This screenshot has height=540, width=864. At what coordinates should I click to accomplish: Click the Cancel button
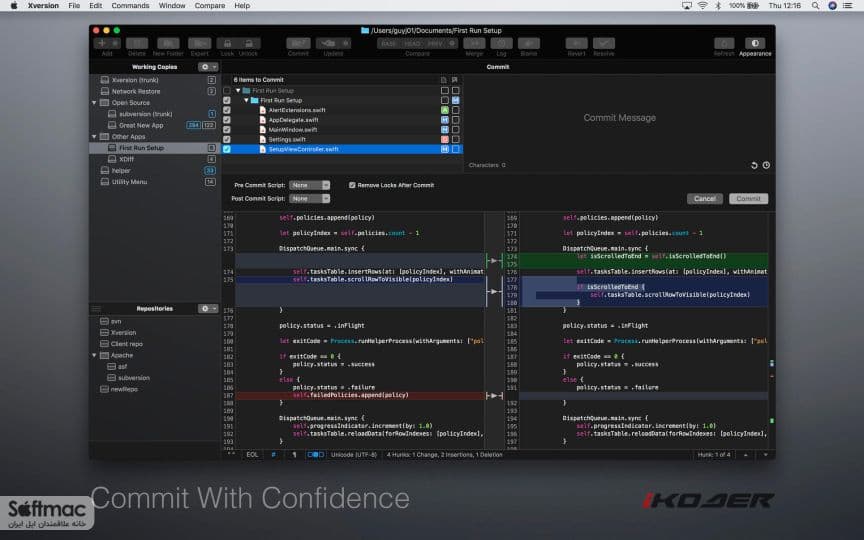(705, 199)
